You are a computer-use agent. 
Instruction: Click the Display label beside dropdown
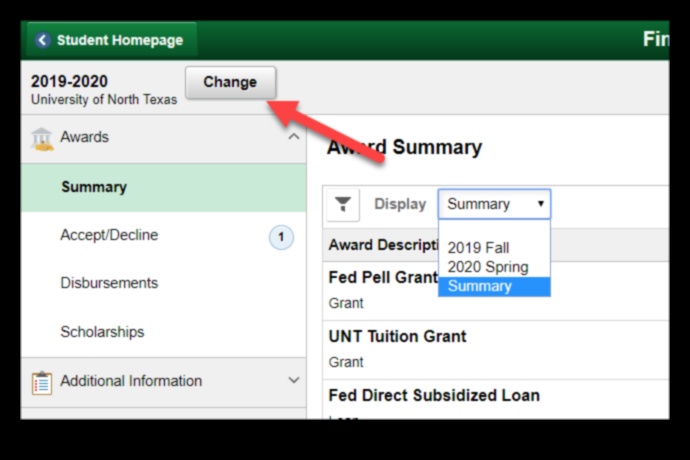(x=400, y=204)
